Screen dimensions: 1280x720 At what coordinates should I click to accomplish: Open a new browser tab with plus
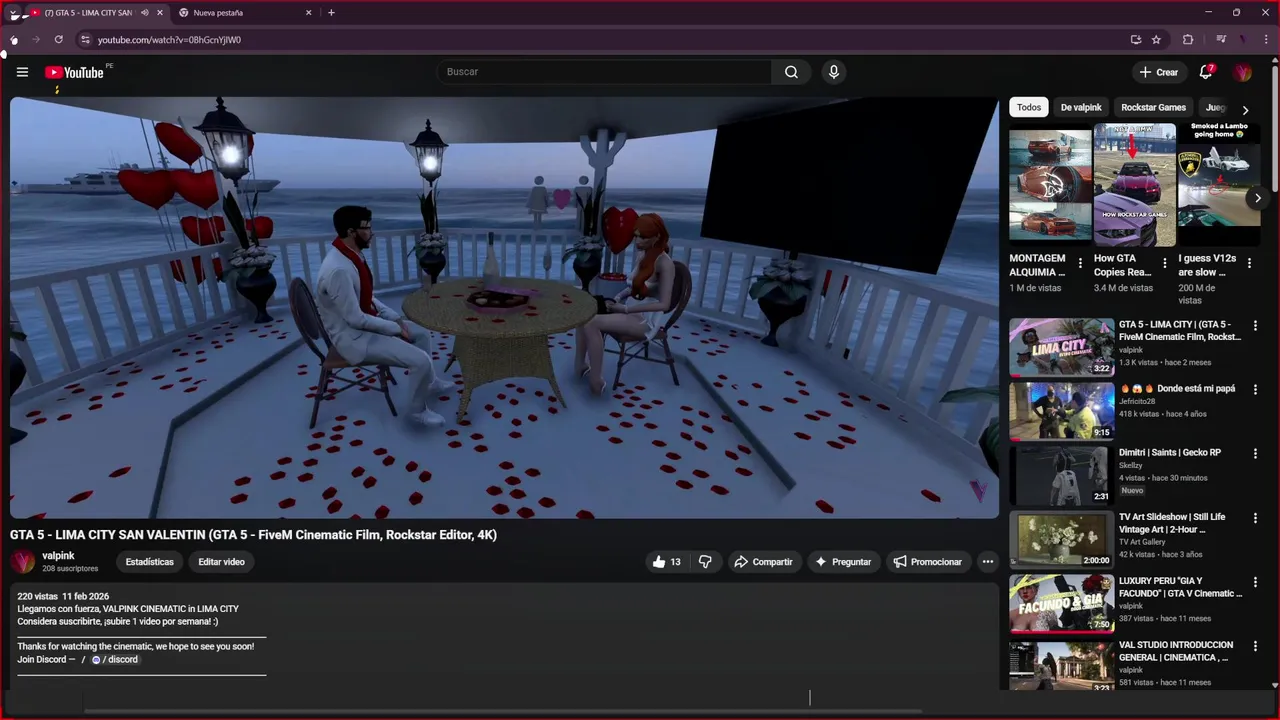(x=331, y=13)
